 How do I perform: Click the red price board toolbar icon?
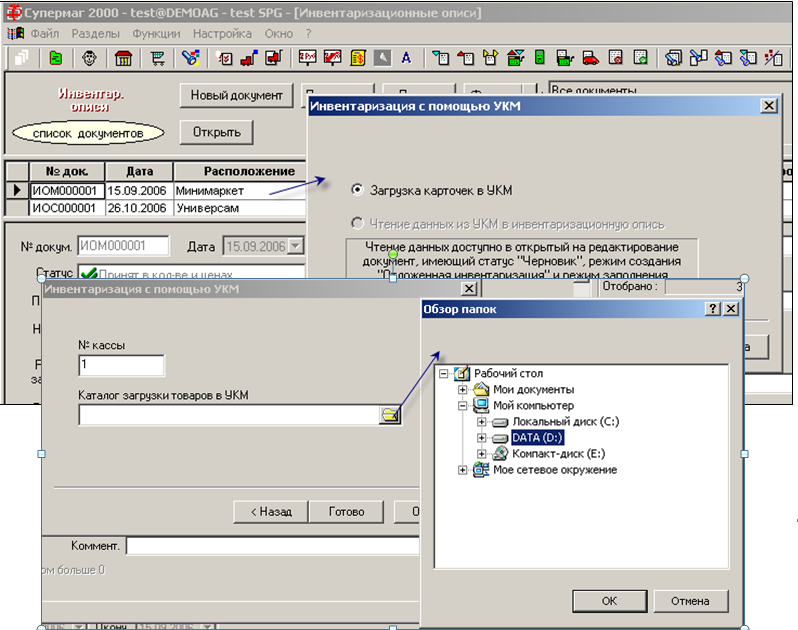coord(308,58)
